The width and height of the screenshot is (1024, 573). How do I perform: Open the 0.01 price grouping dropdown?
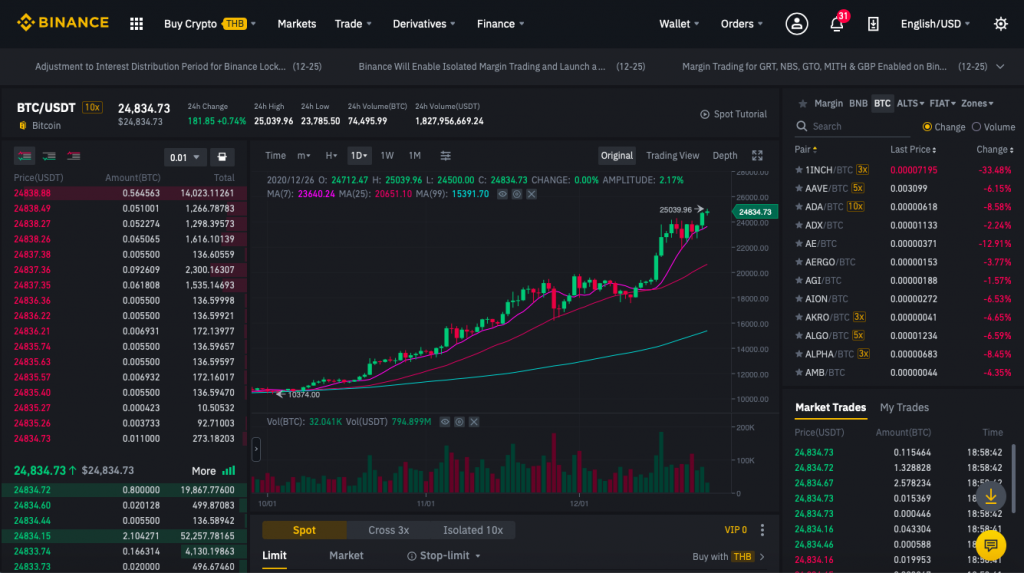(185, 157)
